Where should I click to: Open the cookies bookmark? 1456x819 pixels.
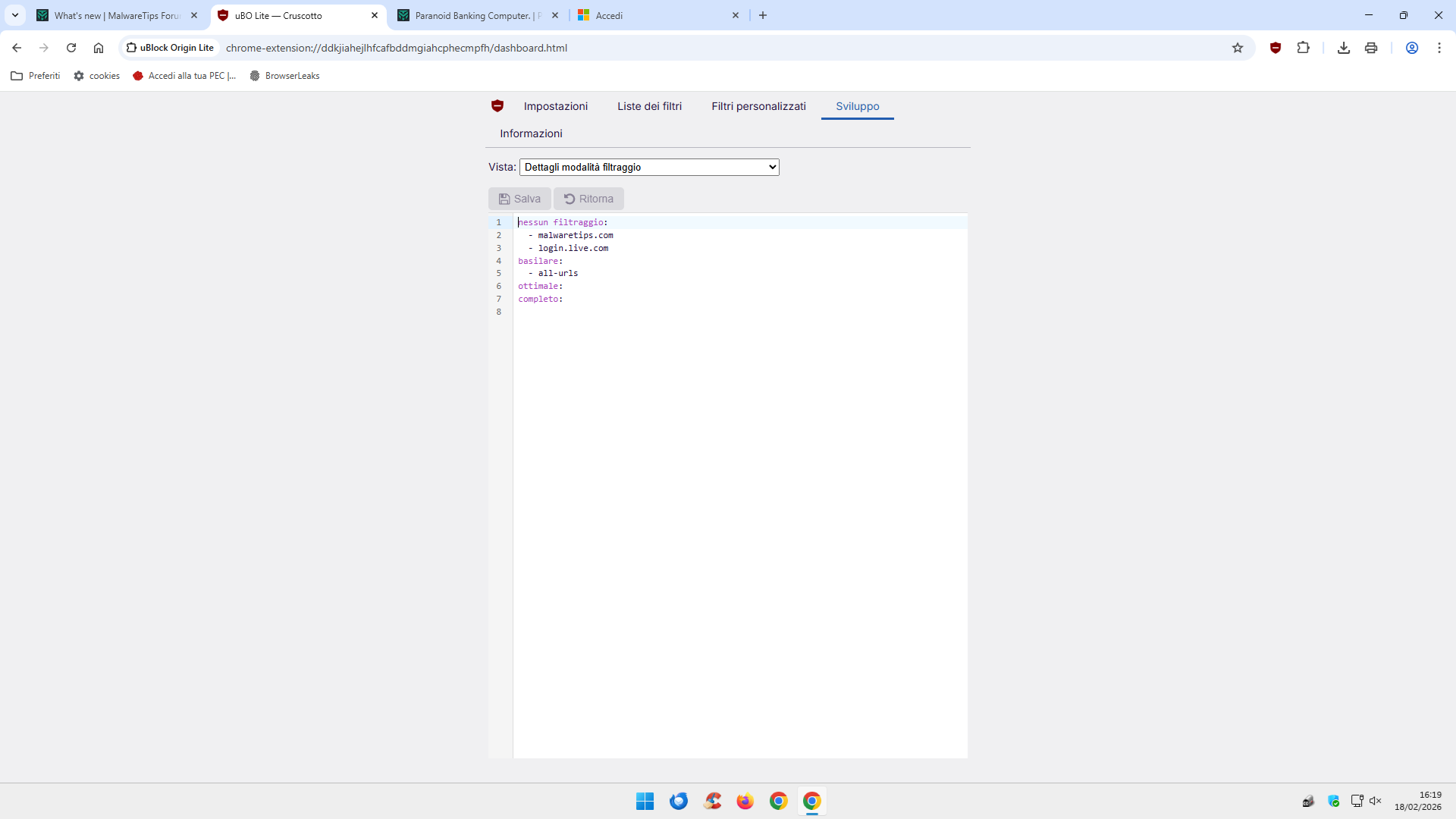[x=97, y=76]
